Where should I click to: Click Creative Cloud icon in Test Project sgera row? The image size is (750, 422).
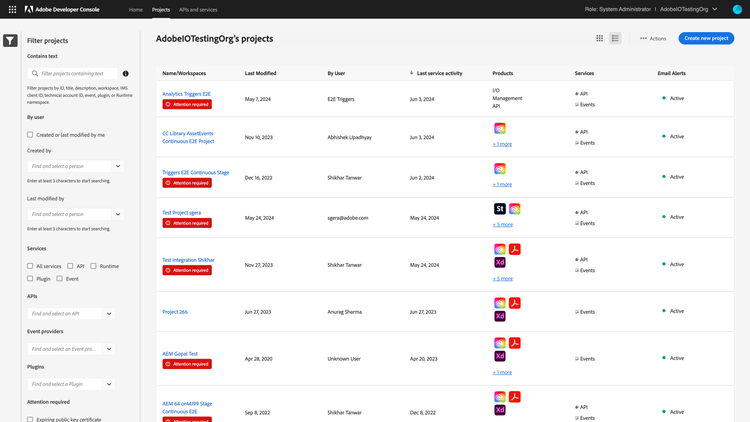click(x=515, y=209)
